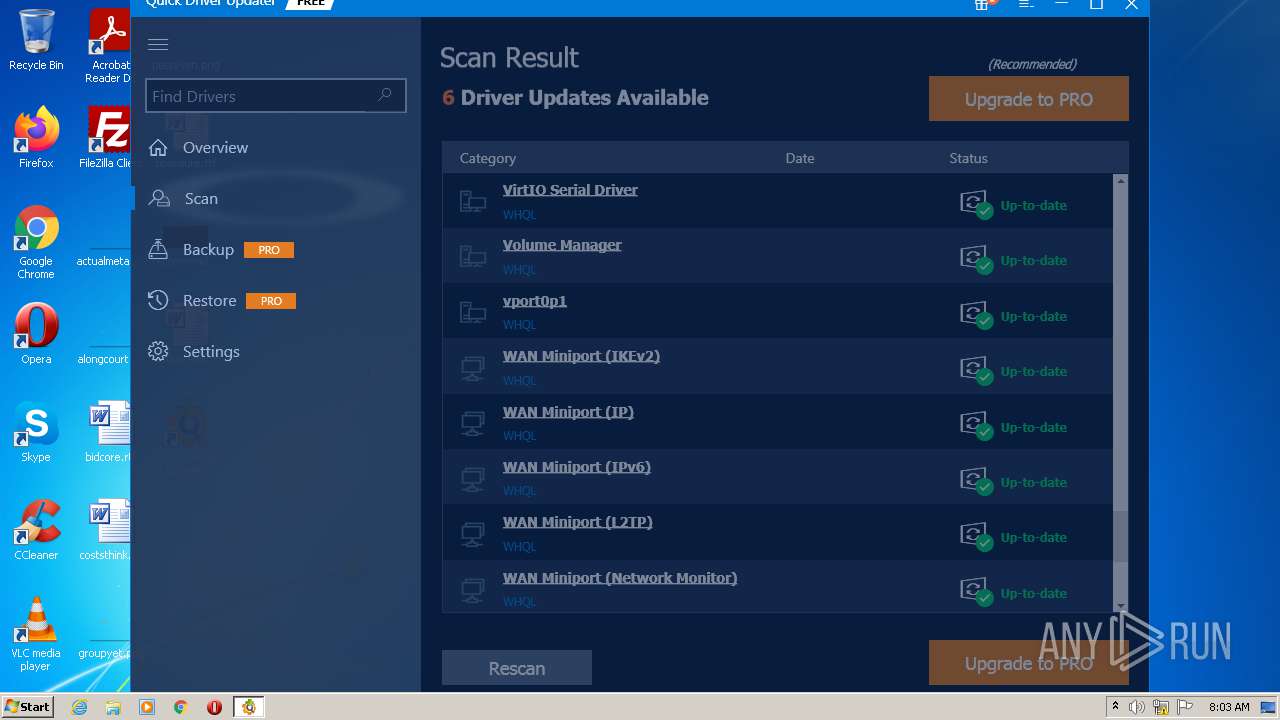
Task: Open the Overview section
Action: [x=215, y=147]
